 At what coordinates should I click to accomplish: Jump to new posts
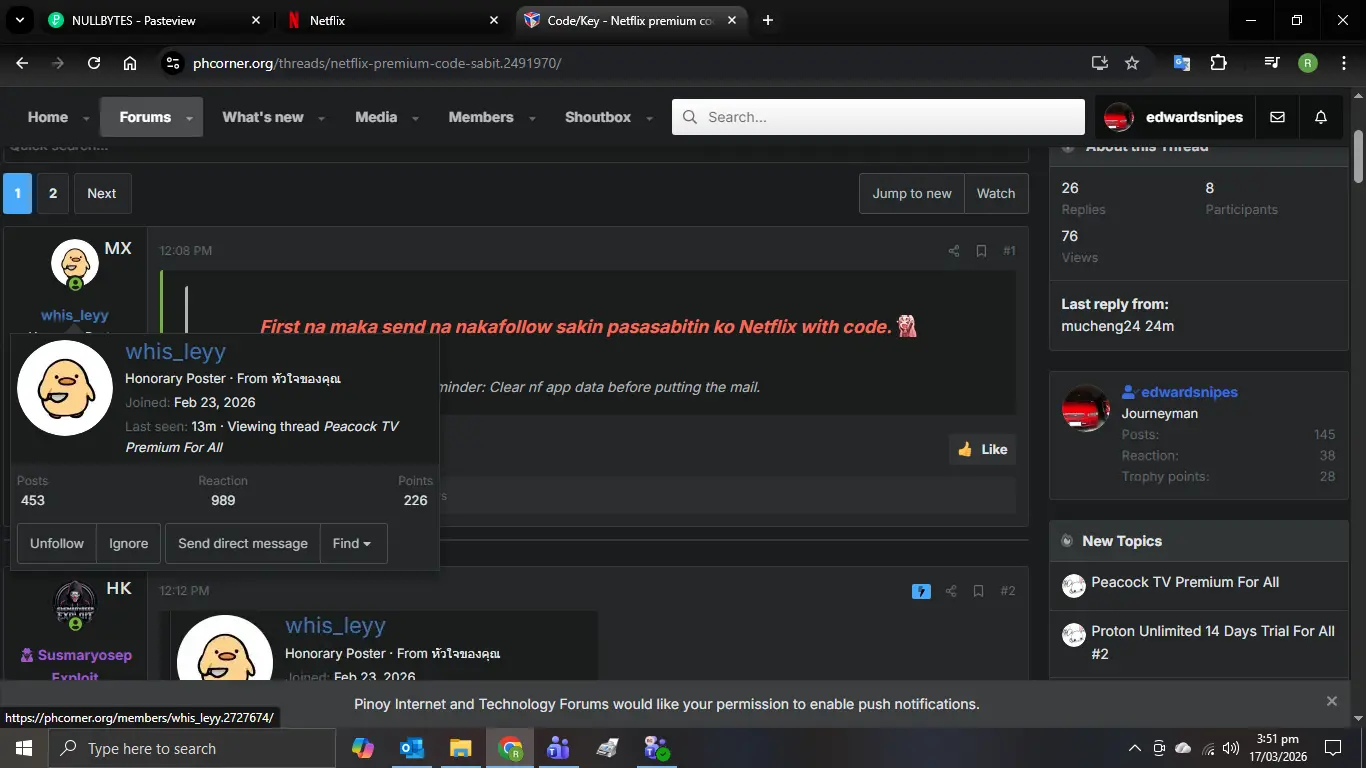pos(912,193)
